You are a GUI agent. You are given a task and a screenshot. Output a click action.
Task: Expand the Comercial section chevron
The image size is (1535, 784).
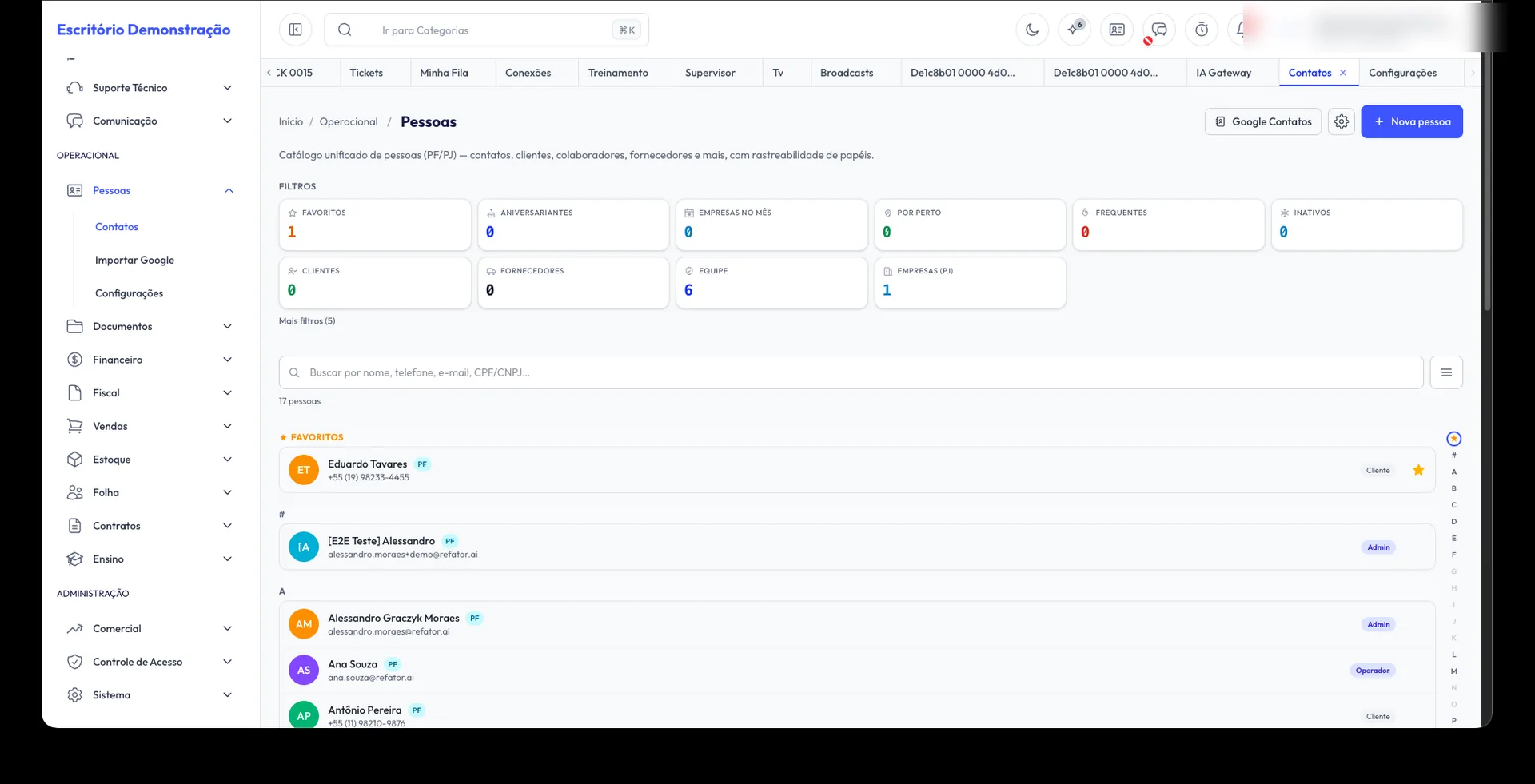coord(228,629)
